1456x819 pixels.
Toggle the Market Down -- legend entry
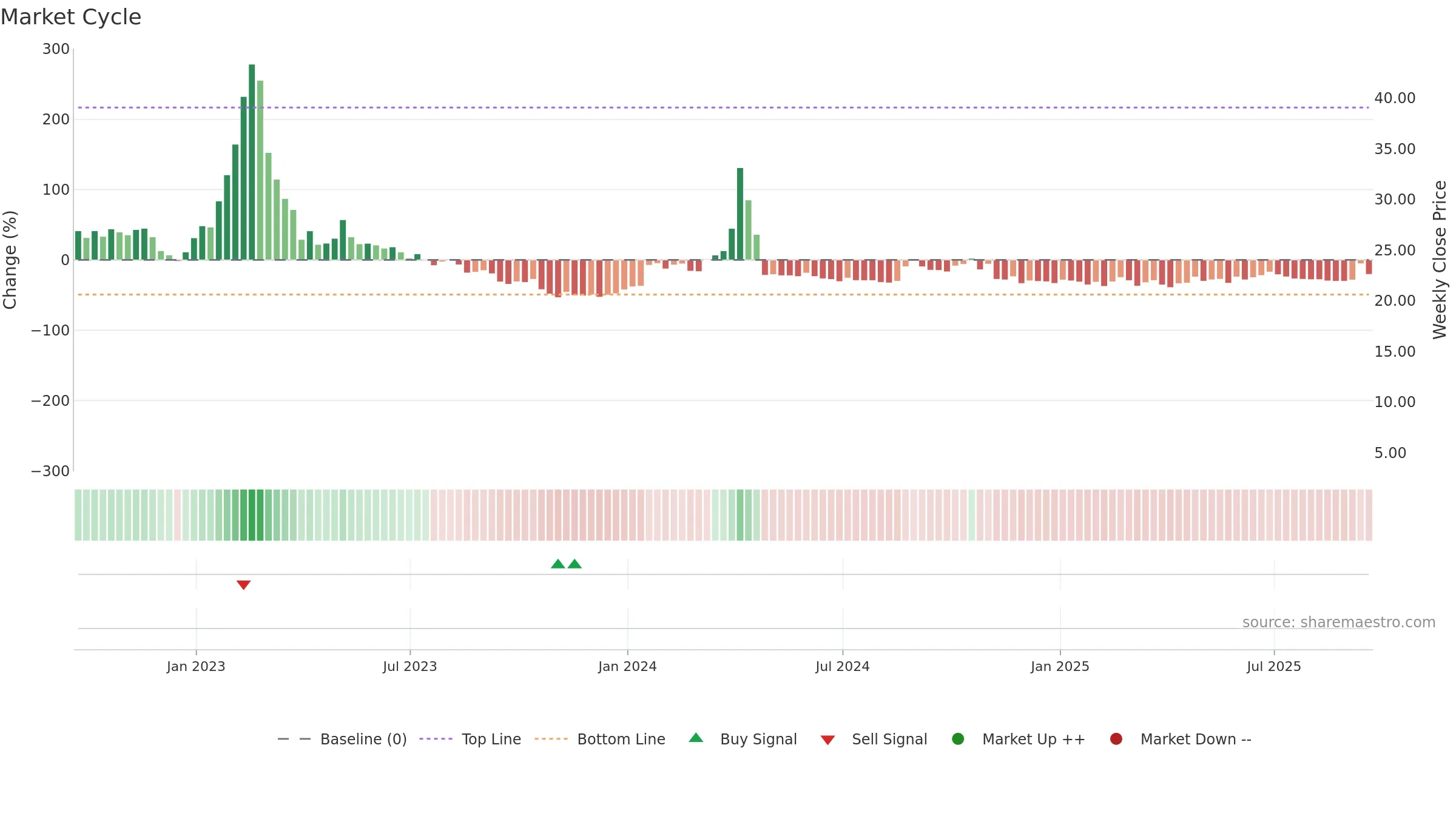point(1181,739)
